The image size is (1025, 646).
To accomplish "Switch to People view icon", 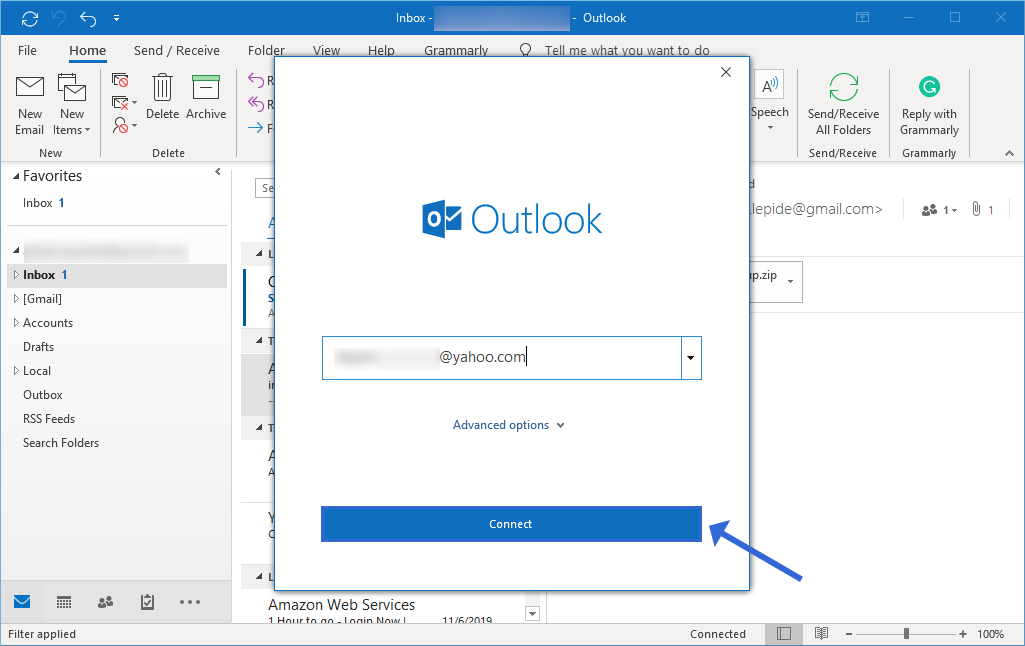I will point(105,602).
